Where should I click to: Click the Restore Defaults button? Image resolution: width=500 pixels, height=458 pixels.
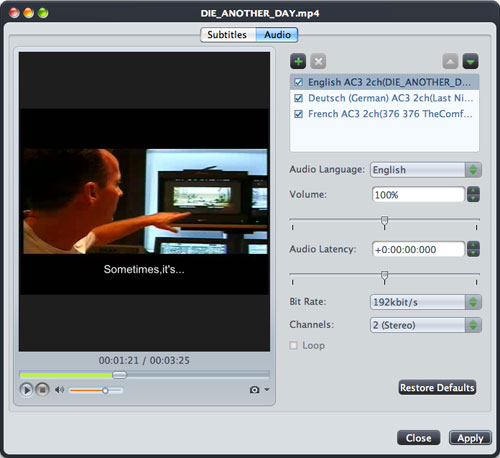(x=437, y=387)
